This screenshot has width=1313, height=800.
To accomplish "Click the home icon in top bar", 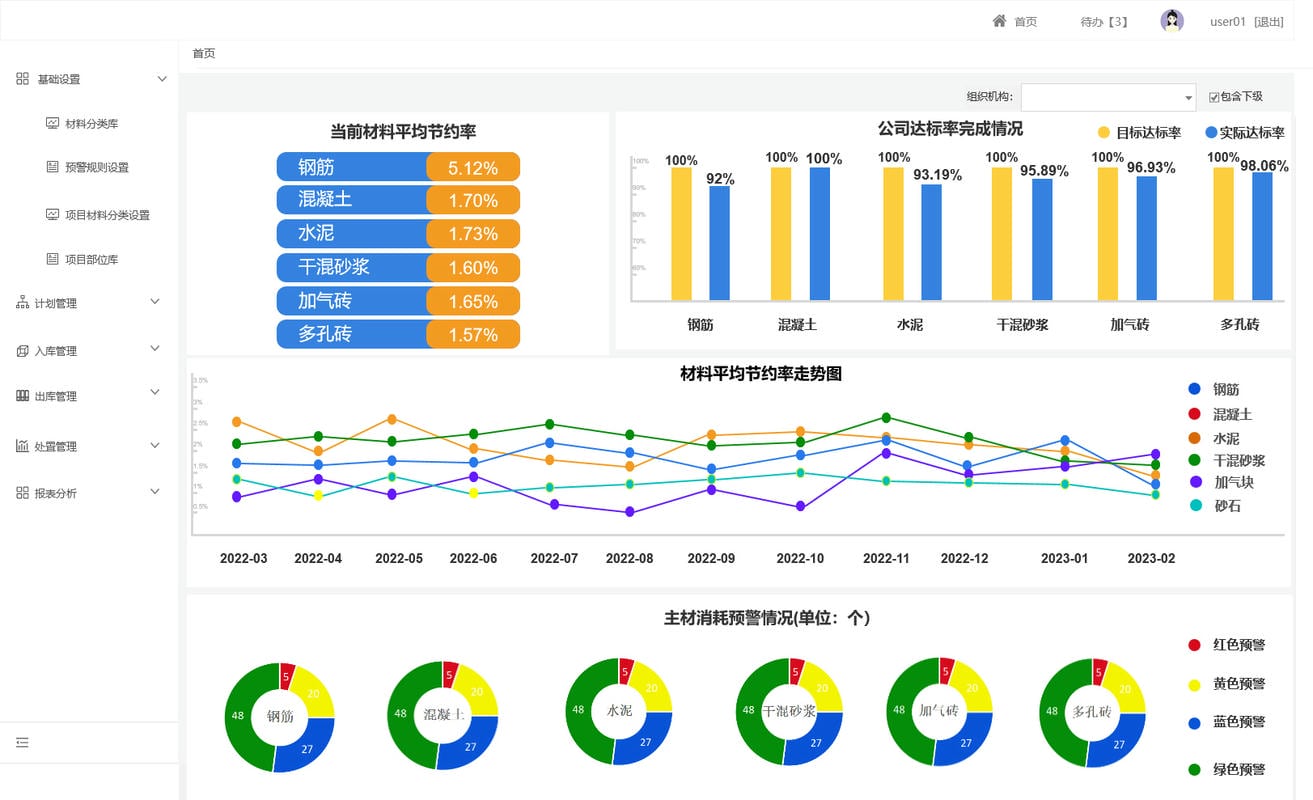I will click(x=999, y=21).
